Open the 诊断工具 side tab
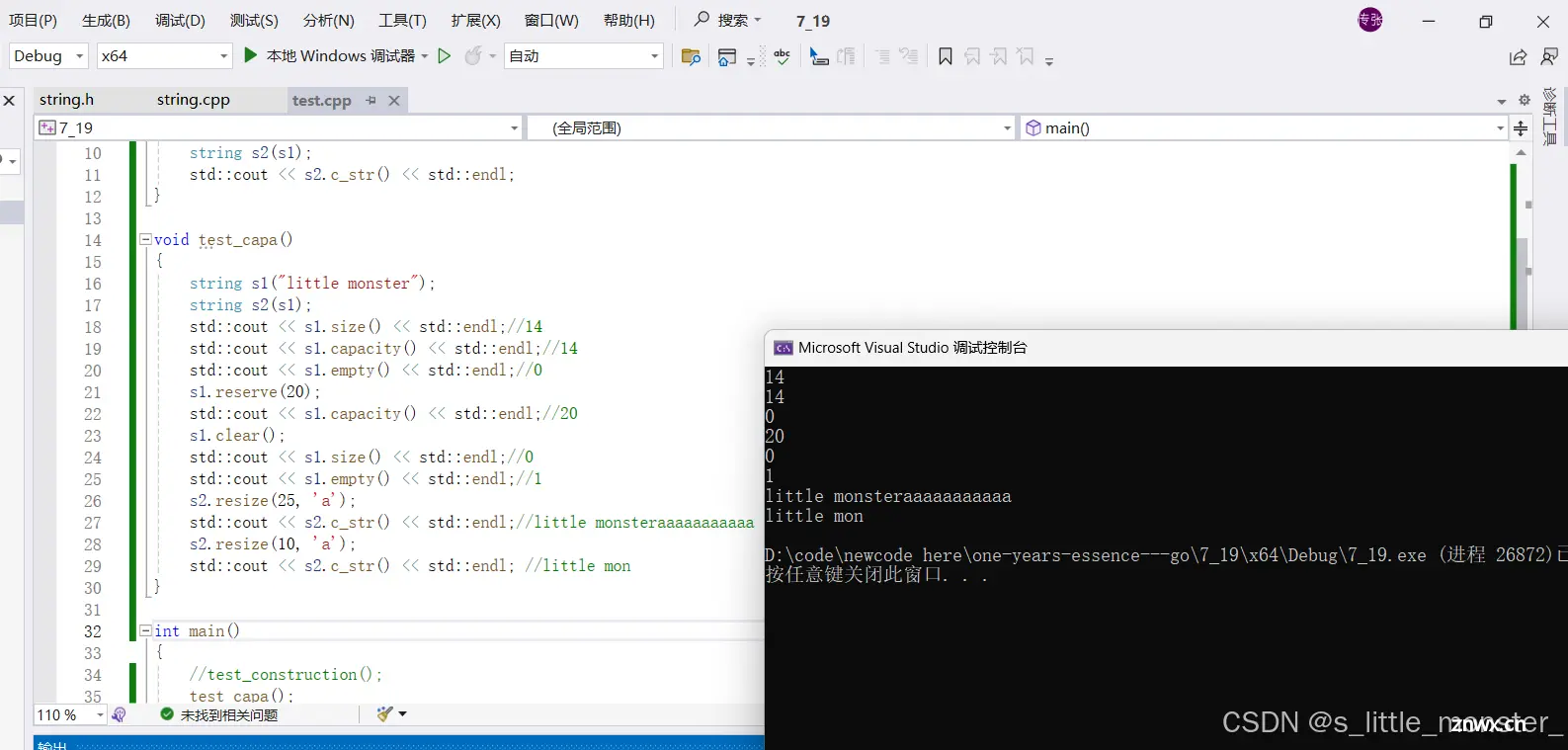1568x750 pixels. point(1549,117)
